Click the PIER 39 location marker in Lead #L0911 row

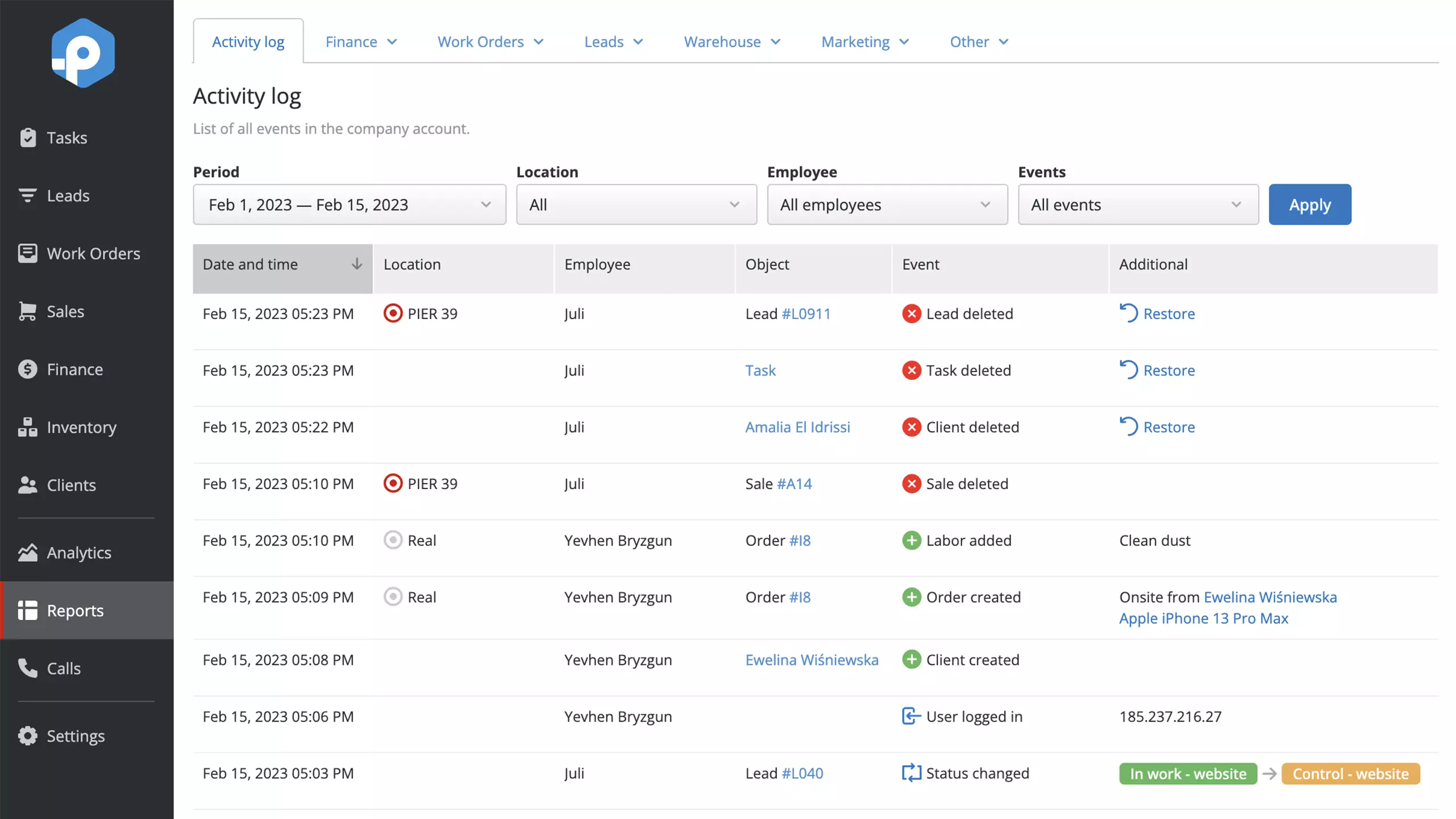pyautogui.click(x=393, y=313)
